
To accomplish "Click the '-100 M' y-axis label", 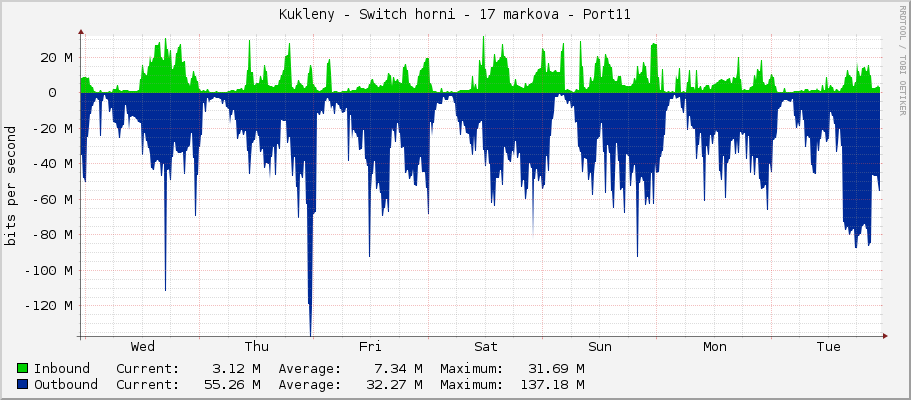I will pos(49,270).
